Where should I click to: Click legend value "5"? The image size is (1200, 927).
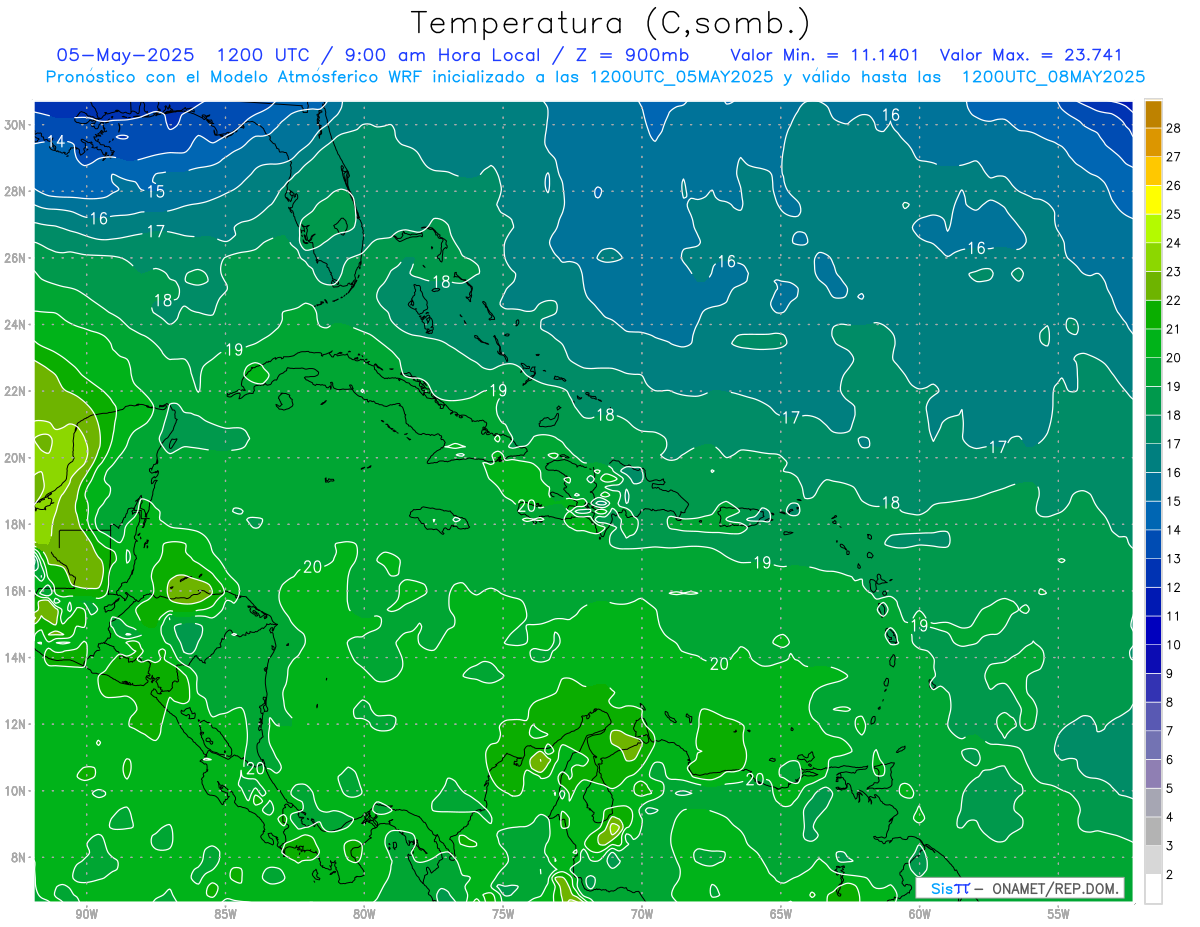point(1170,788)
